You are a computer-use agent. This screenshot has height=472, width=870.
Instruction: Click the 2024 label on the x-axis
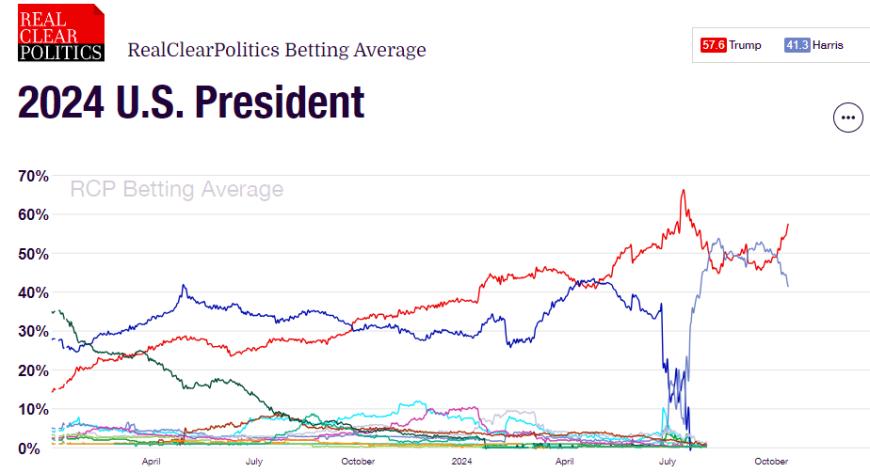[462, 461]
